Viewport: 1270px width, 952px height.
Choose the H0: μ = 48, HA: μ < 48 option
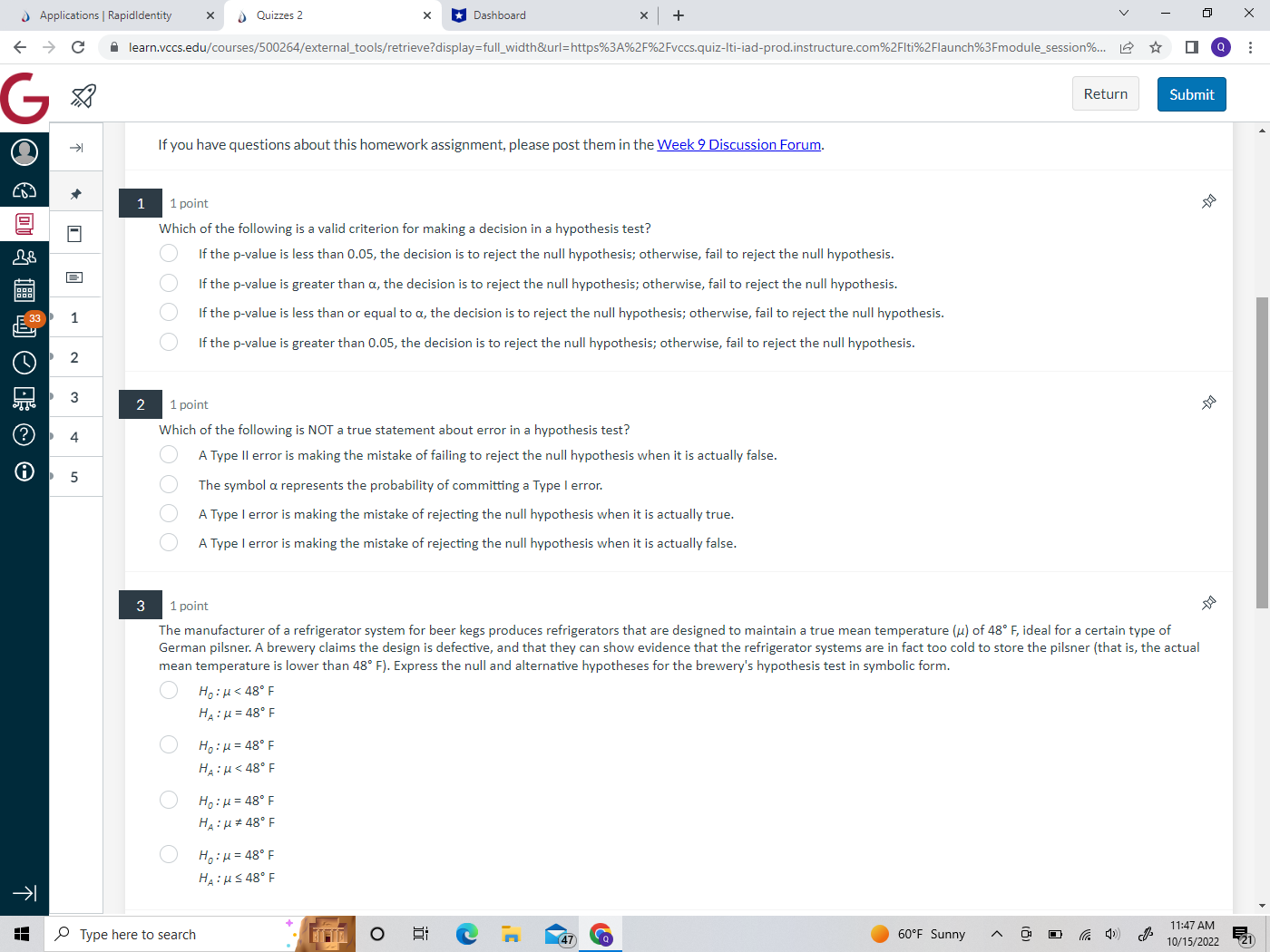click(x=169, y=744)
